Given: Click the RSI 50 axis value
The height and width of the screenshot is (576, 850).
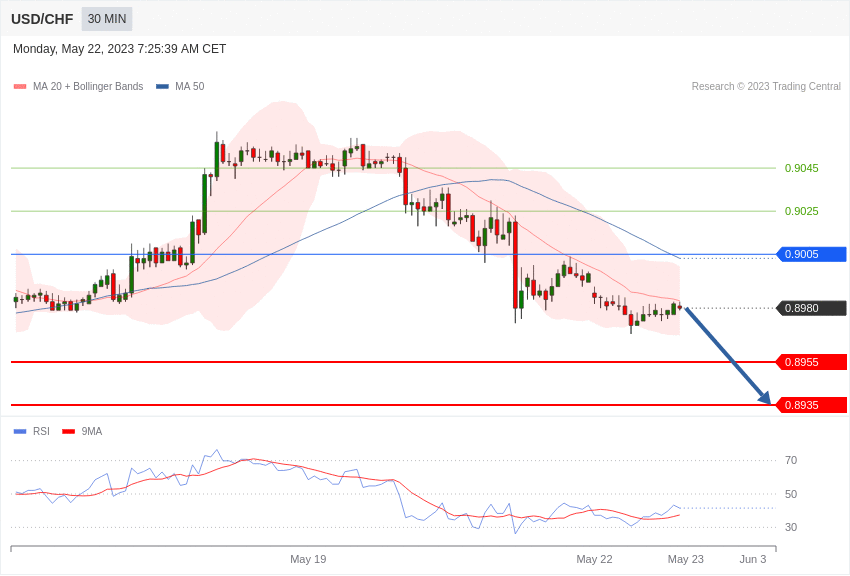Looking at the screenshot, I should pos(791,494).
